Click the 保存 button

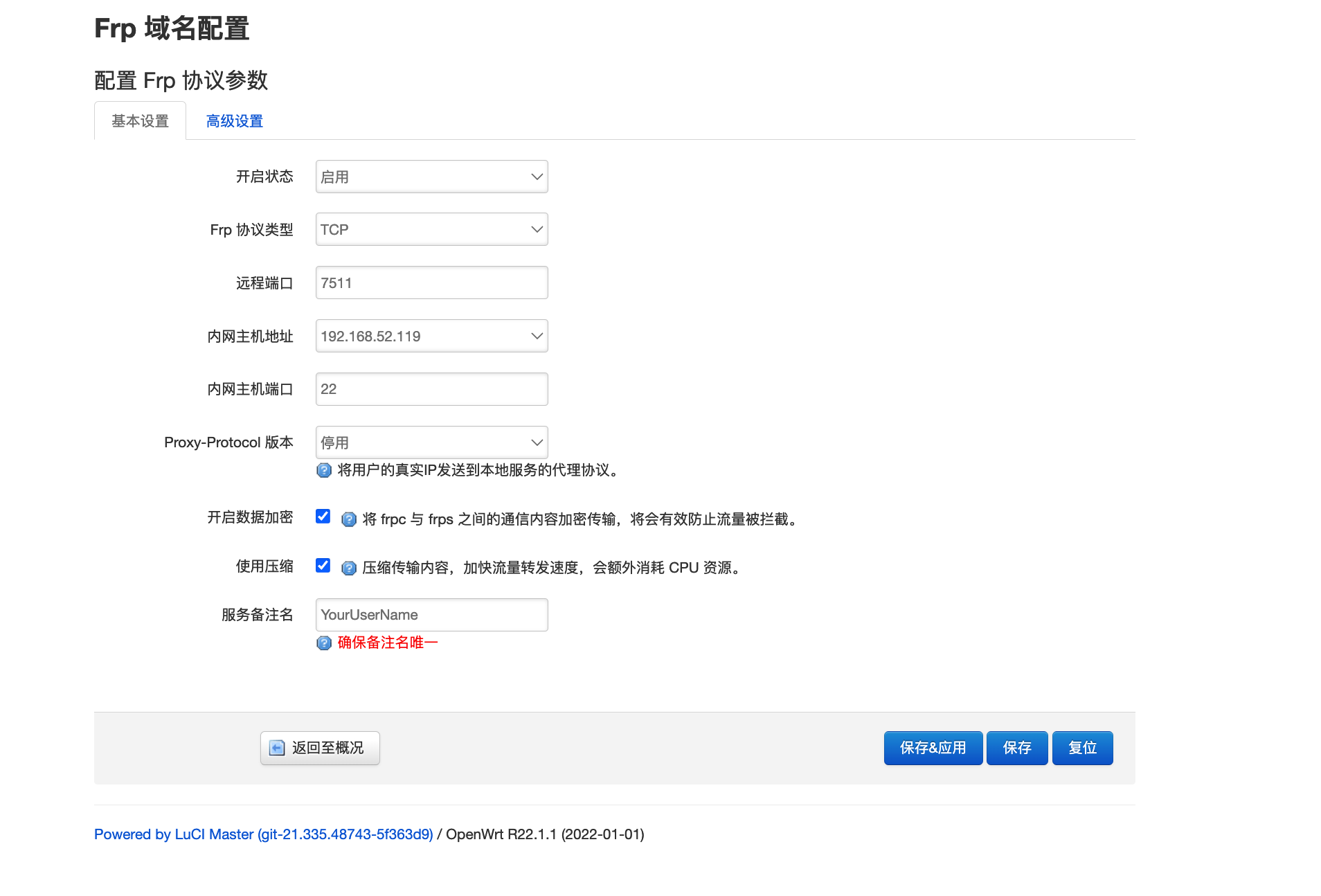1016,748
